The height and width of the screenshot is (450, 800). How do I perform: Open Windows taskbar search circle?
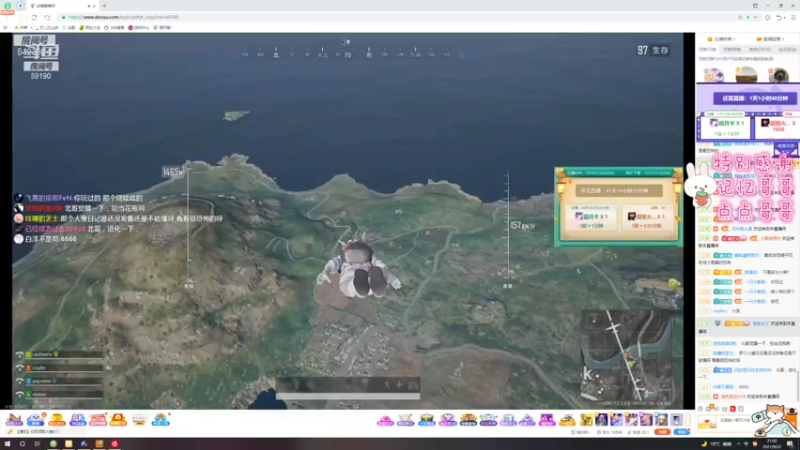(22, 444)
